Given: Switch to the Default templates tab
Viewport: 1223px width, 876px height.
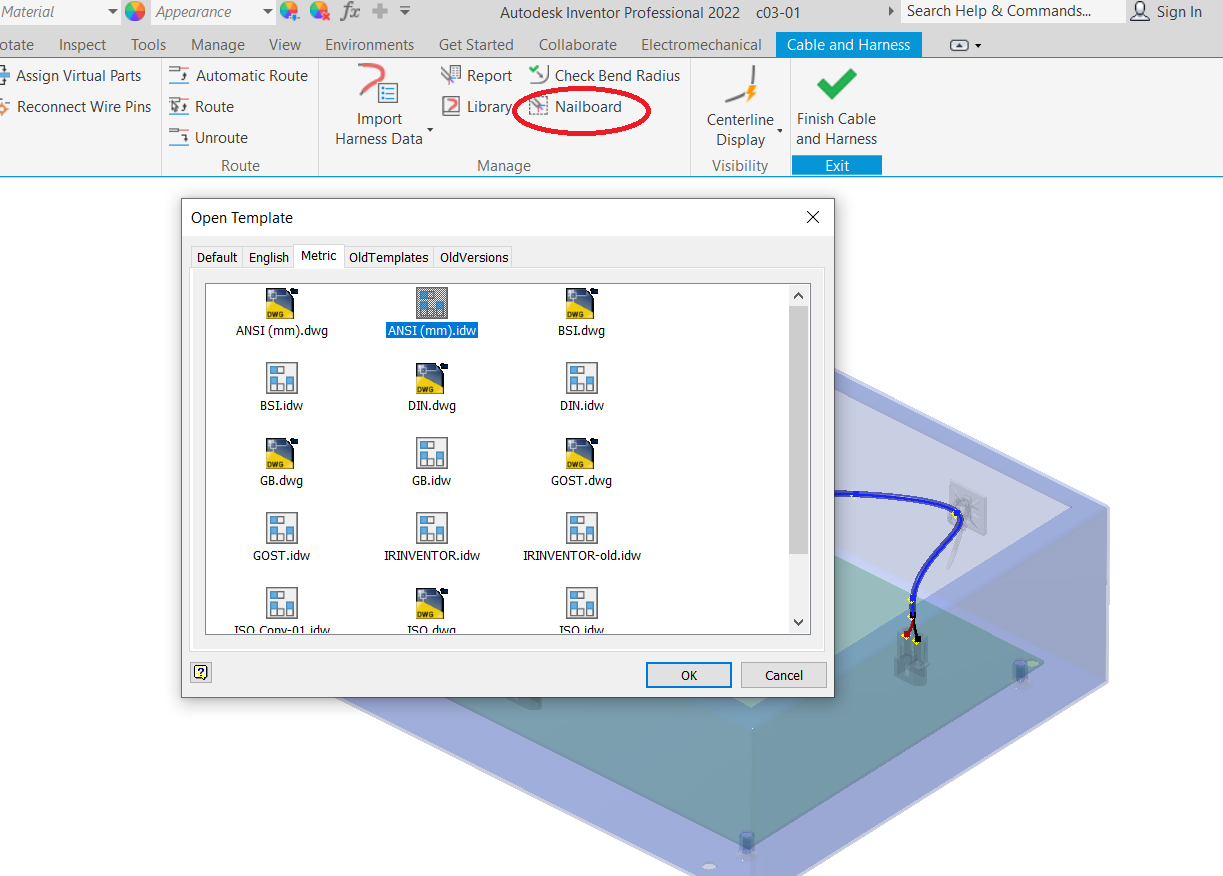Looking at the screenshot, I should 217,257.
